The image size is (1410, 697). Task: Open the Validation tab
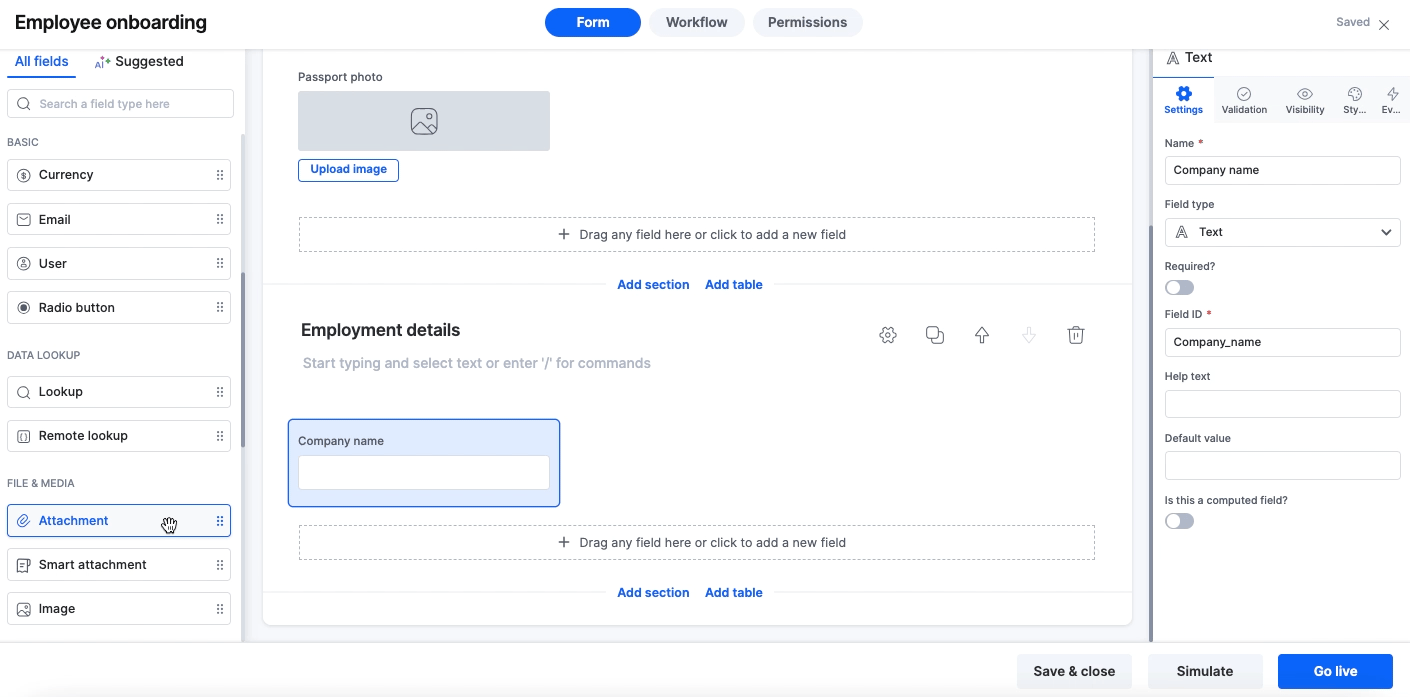tap(1244, 100)
